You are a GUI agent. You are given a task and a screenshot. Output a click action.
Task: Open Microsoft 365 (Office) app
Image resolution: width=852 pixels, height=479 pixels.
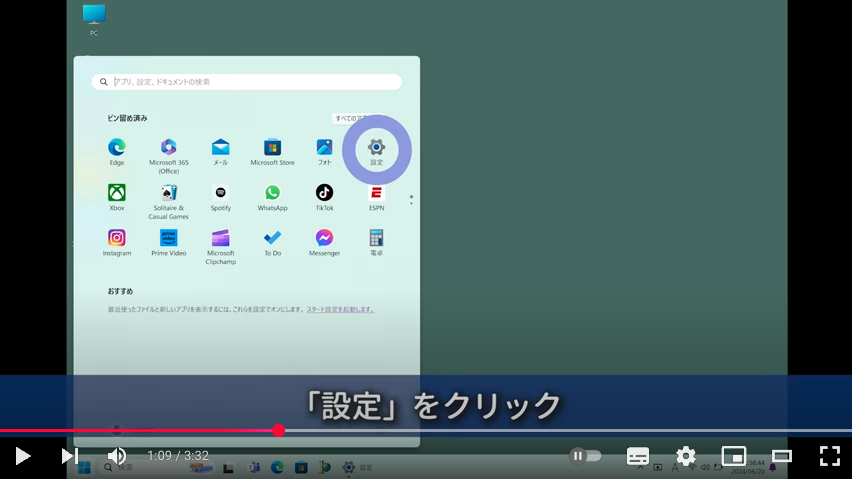[x=168, y=156]
